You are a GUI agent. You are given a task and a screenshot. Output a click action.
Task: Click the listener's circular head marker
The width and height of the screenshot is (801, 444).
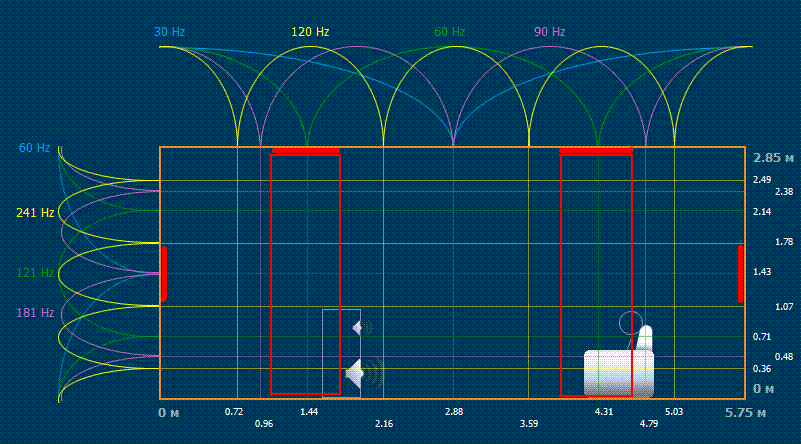(x=630, y=322)
